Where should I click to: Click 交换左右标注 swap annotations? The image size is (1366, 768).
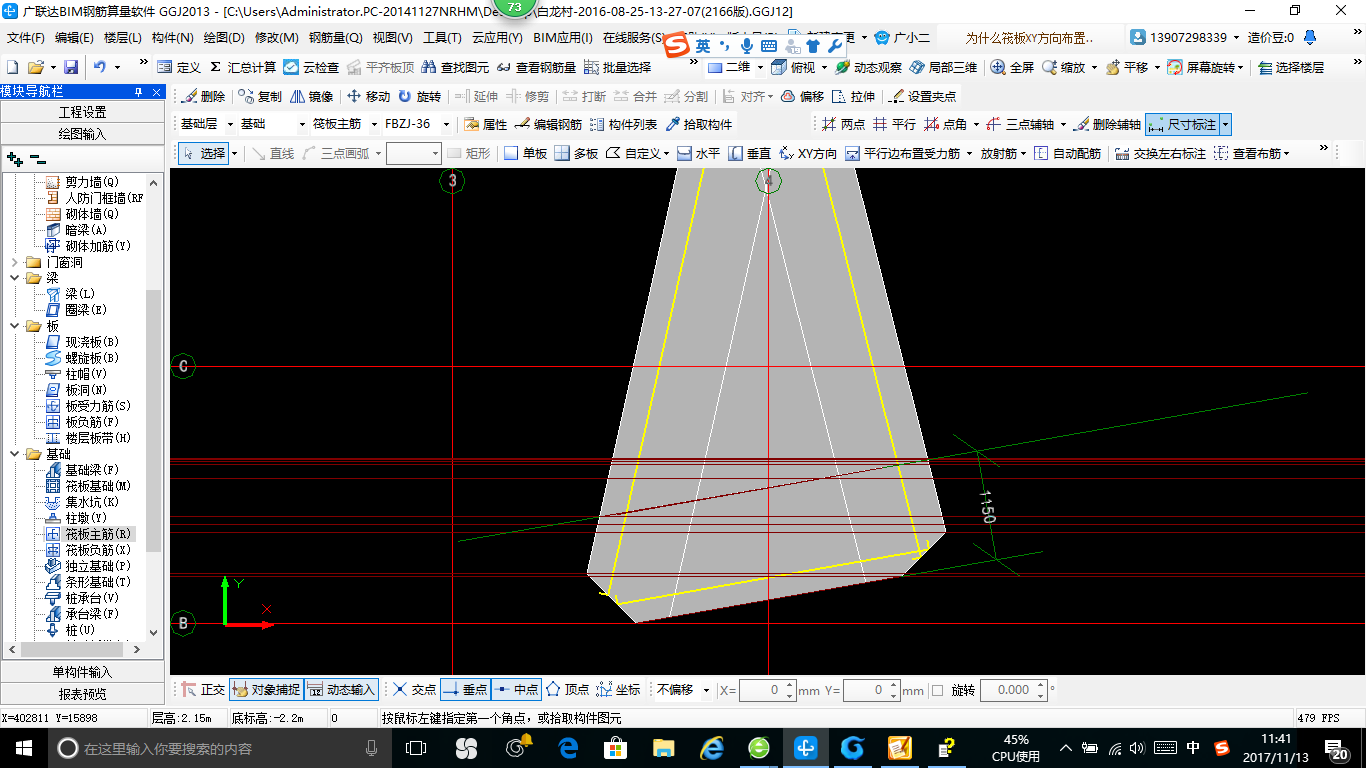tap(1161, 153)
